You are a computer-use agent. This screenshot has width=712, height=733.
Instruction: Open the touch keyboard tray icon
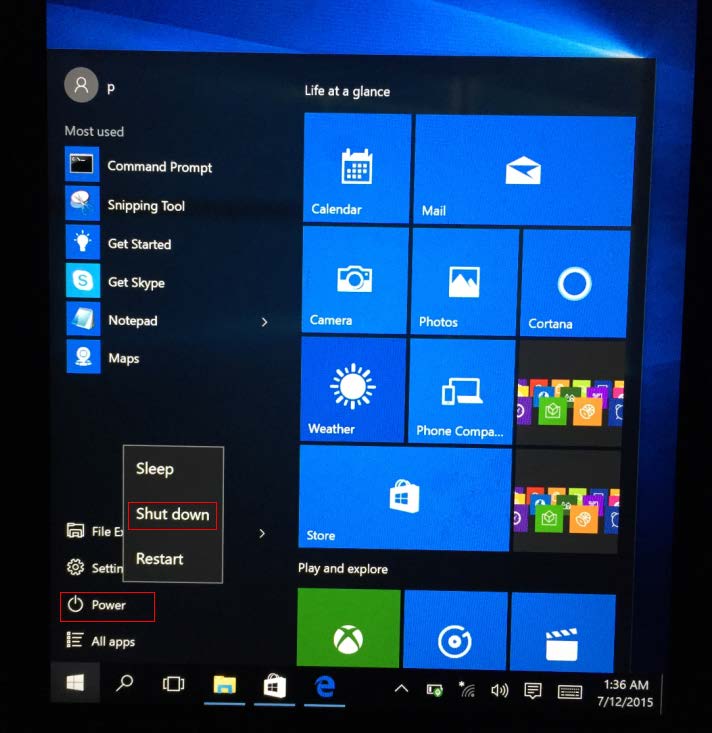[x=570, y=692]
